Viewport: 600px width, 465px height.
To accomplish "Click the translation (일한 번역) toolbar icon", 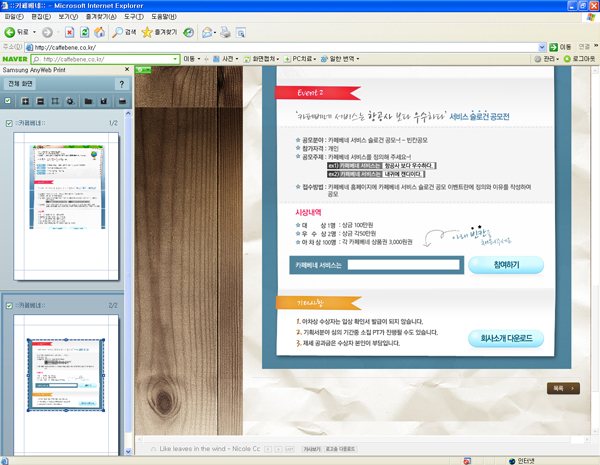I will (324, 59).
